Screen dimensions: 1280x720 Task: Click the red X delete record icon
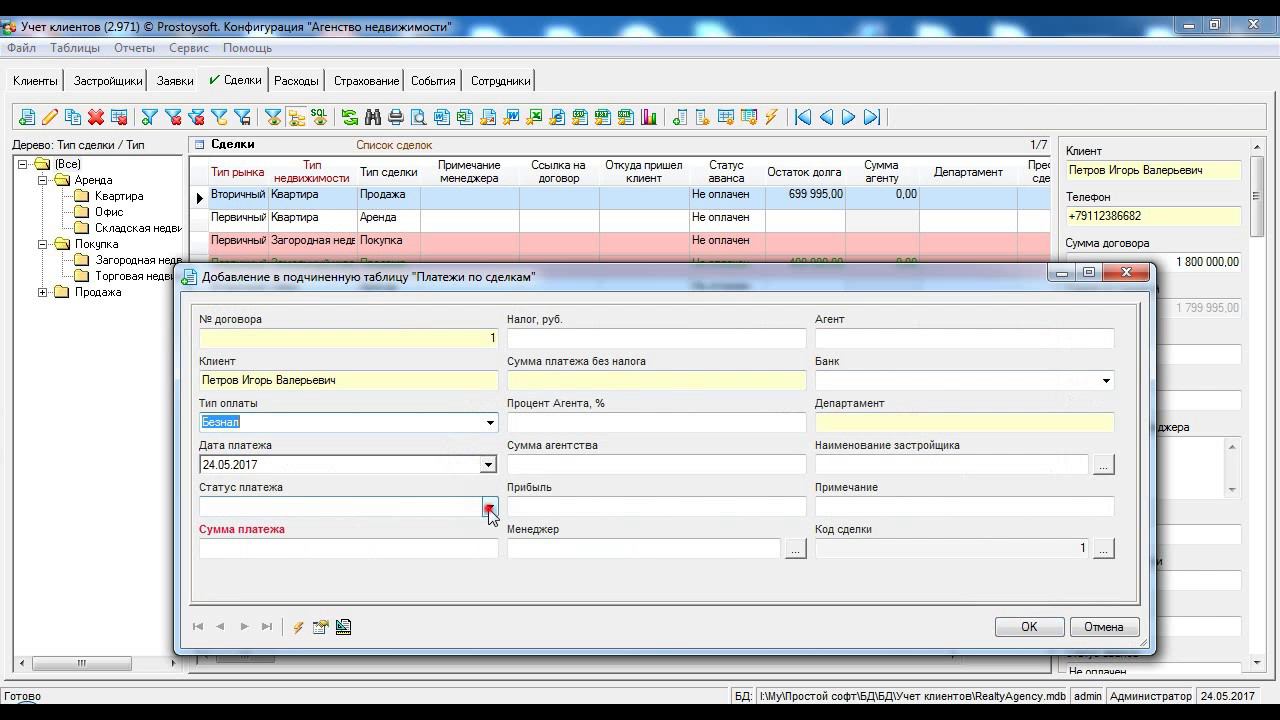[96, 117]
